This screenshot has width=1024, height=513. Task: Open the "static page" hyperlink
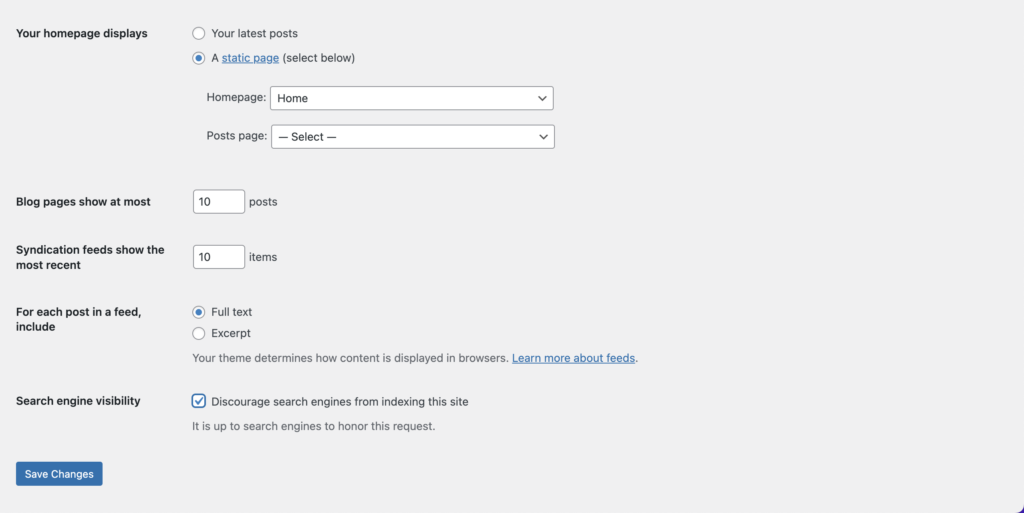tap(250, 58)
